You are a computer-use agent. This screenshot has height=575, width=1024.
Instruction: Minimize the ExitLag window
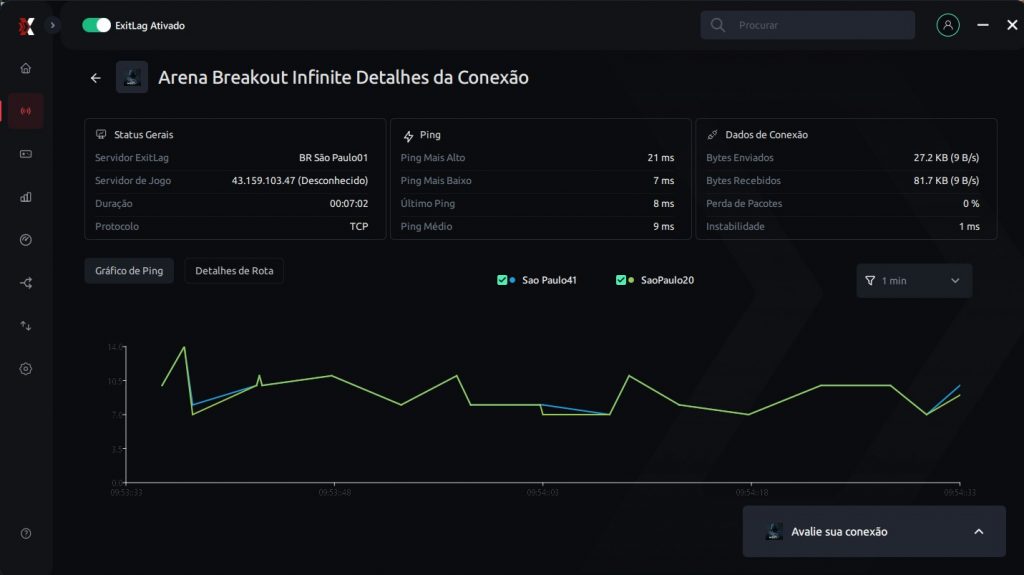(x=983, y=25)
